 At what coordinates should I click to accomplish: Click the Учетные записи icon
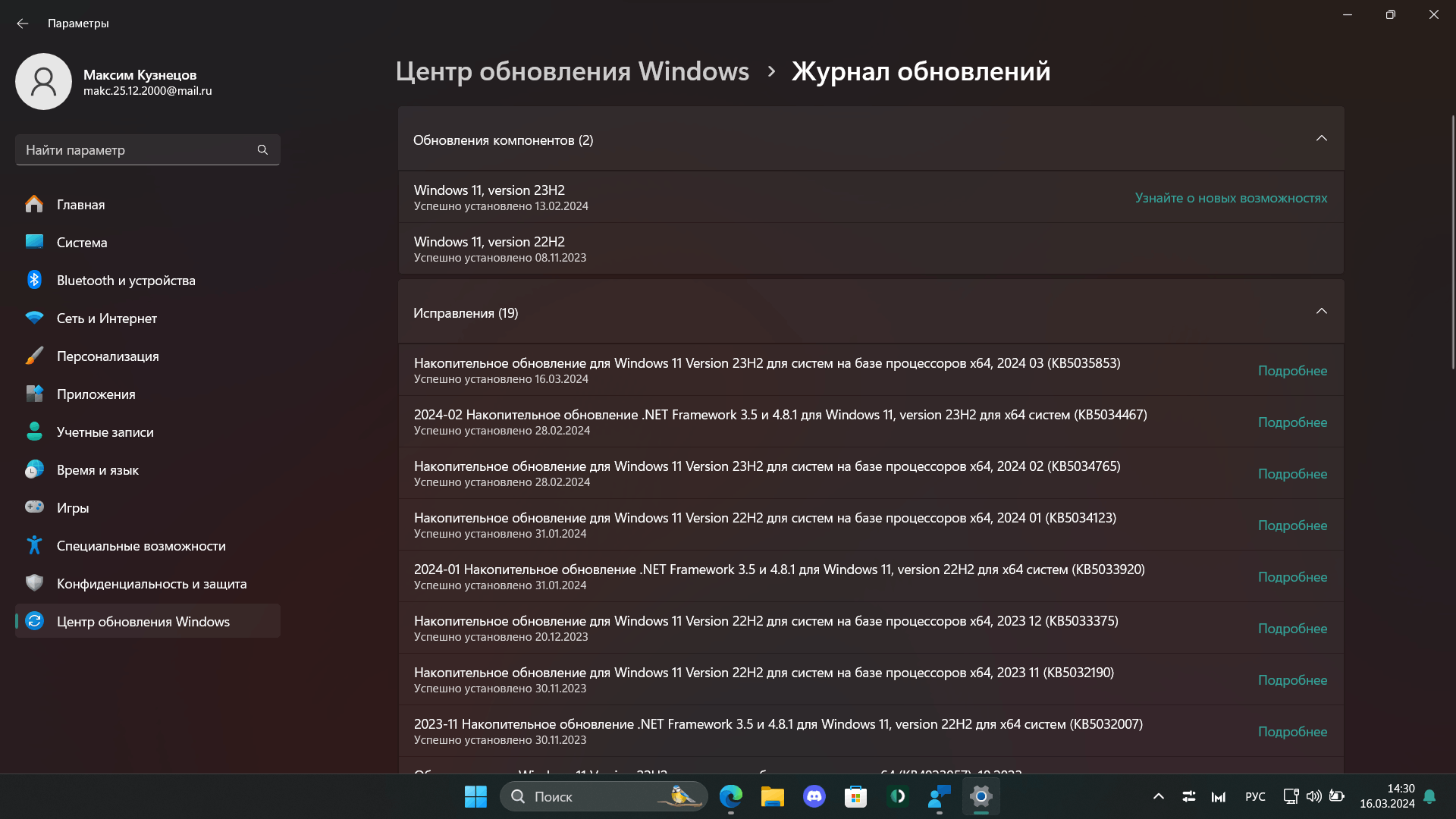(x=34, y=431)
